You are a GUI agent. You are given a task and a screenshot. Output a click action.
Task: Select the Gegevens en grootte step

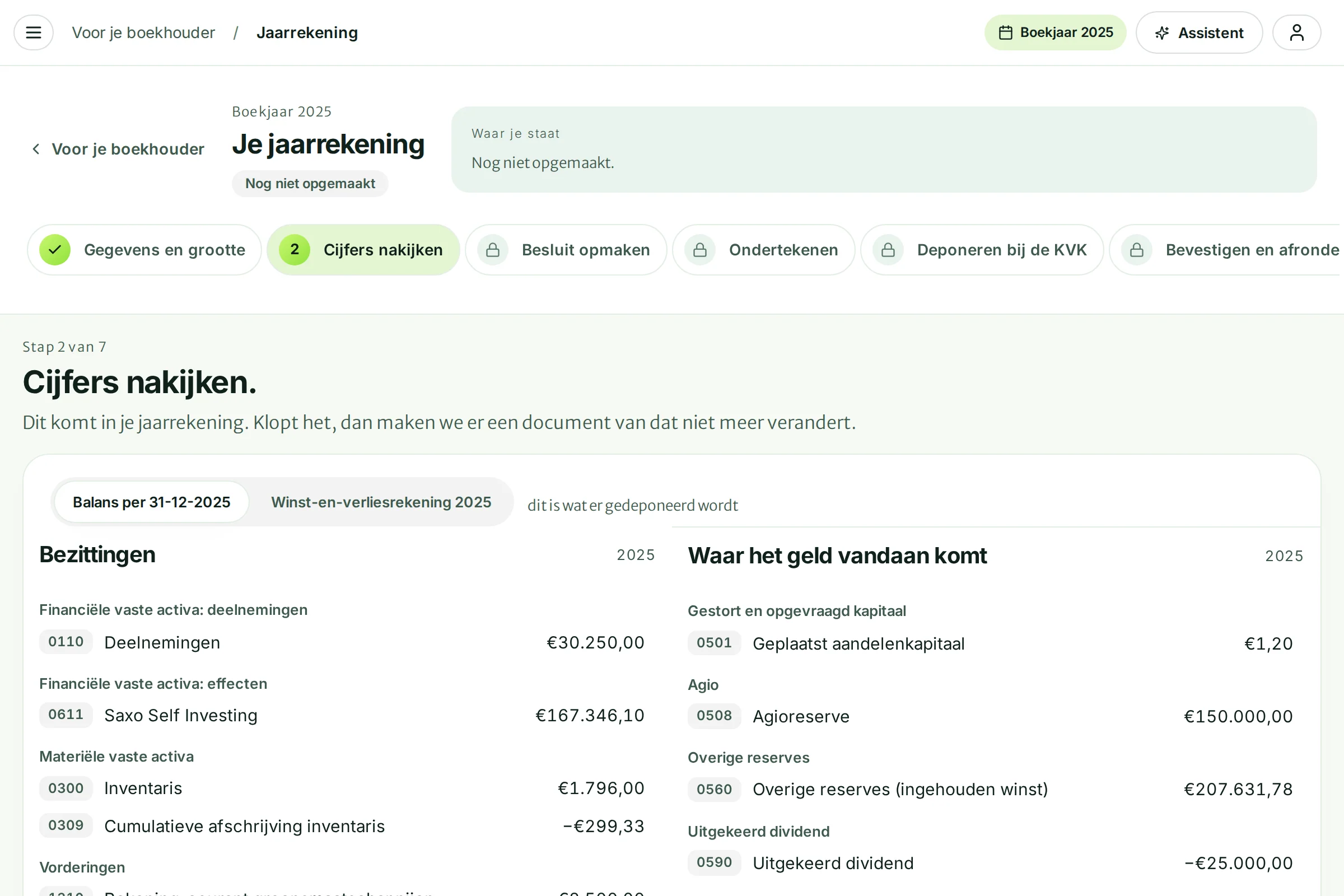pyautogui.click(x=144, y=250)
